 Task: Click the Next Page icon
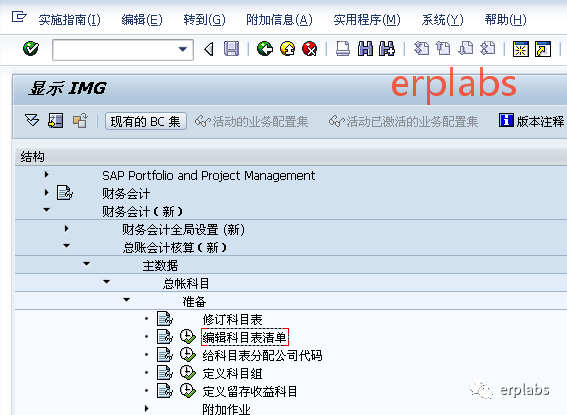tap(466, 48)
